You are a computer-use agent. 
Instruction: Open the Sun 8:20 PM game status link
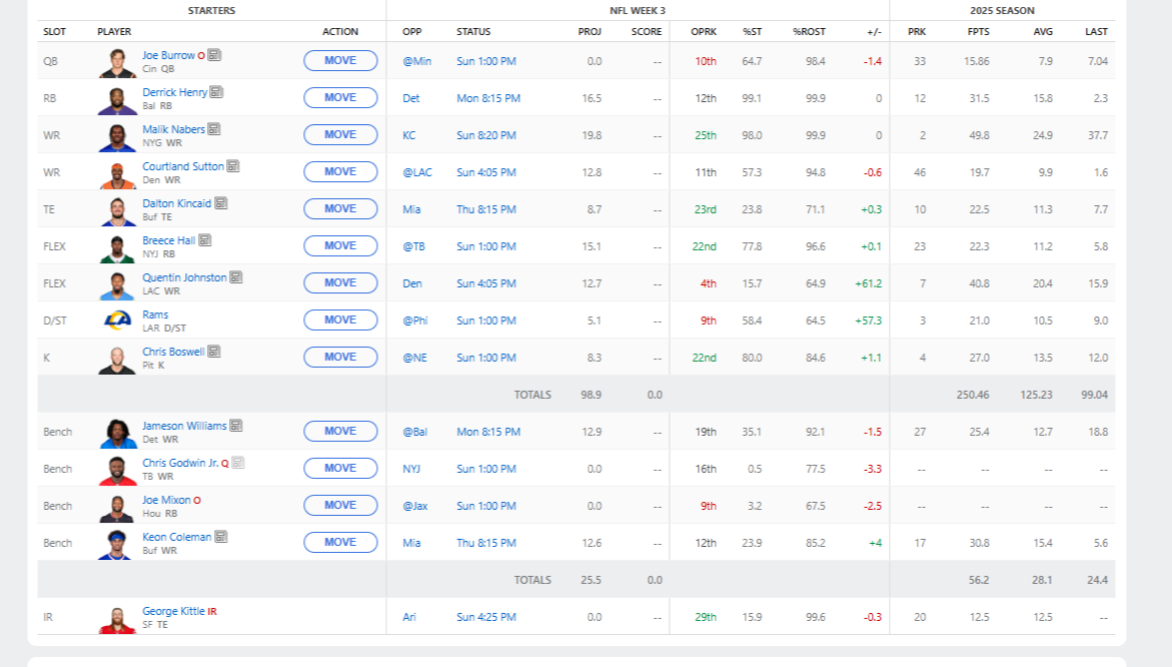[487, 135]
